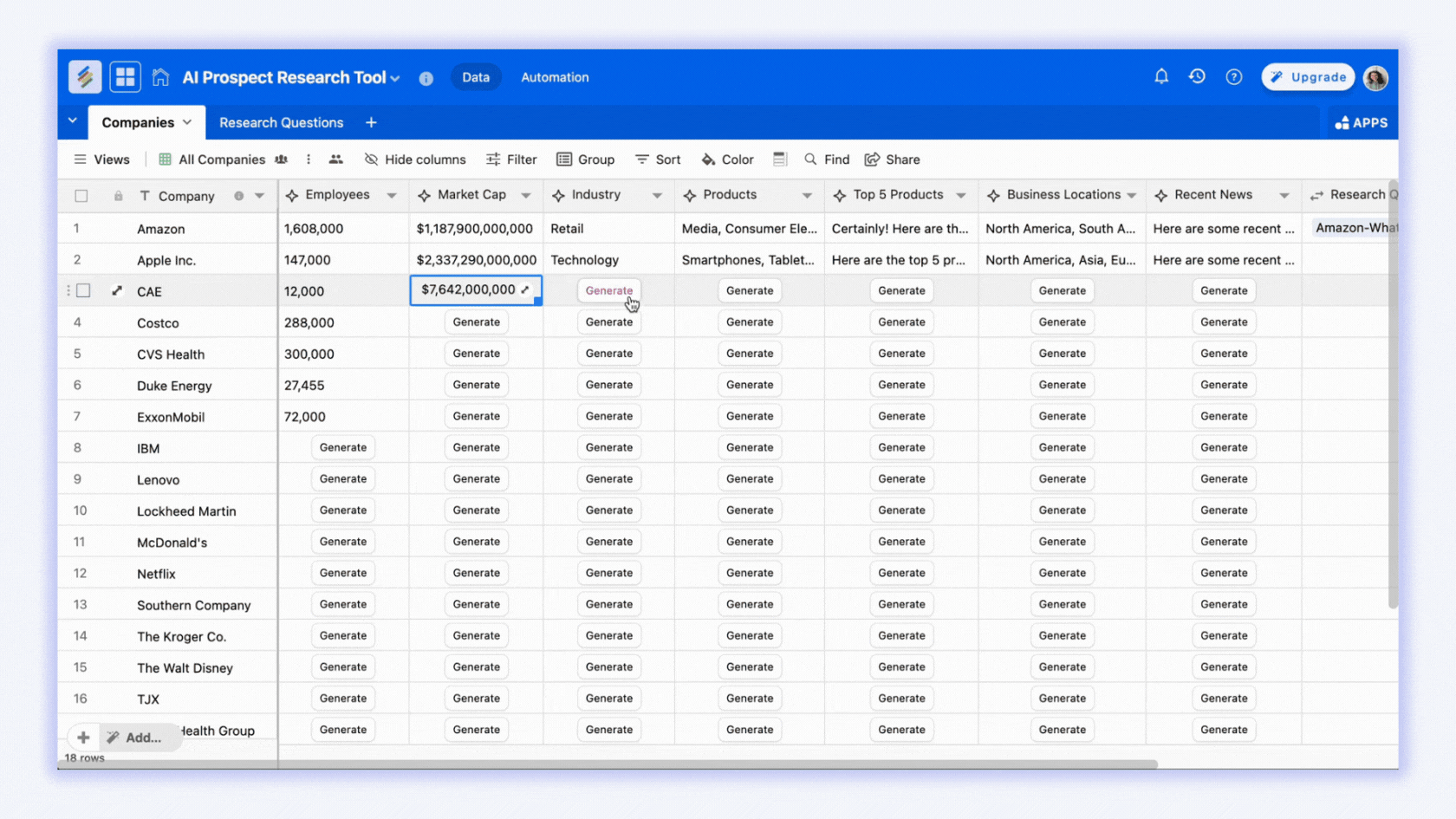Viewport: 1456px width, 819px height.
Task: Open the grid apps icon in header
Action: pos(126,77)
